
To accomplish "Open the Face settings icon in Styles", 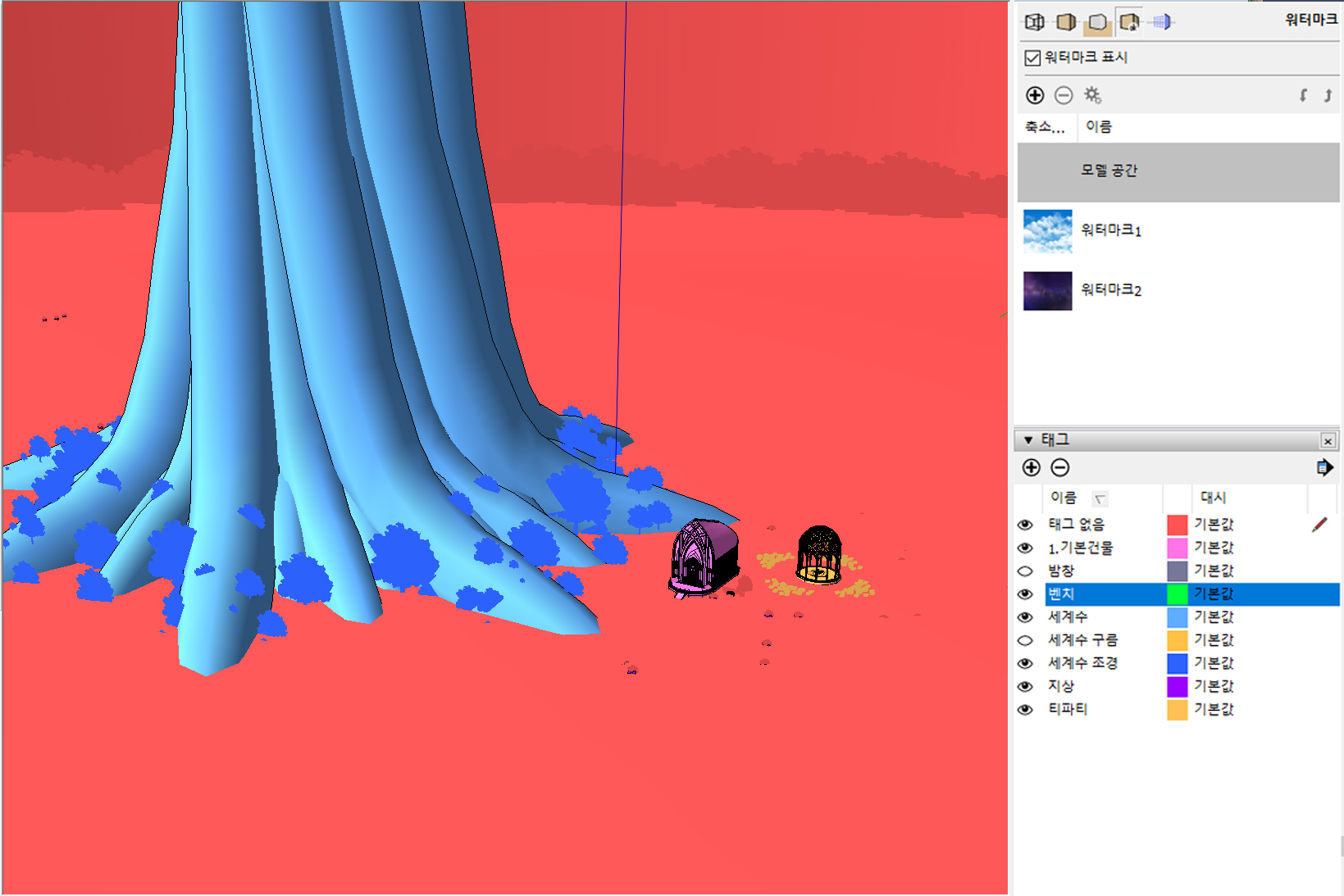I will pos(1066,22).
